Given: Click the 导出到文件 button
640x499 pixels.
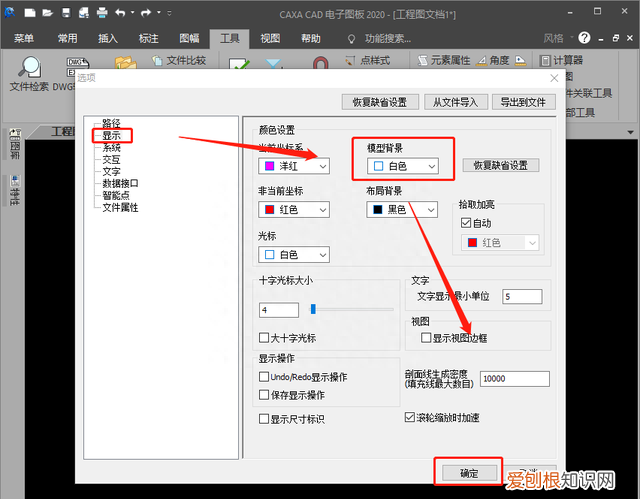Looking at the screenshot, I should click(x=523, y=102).
